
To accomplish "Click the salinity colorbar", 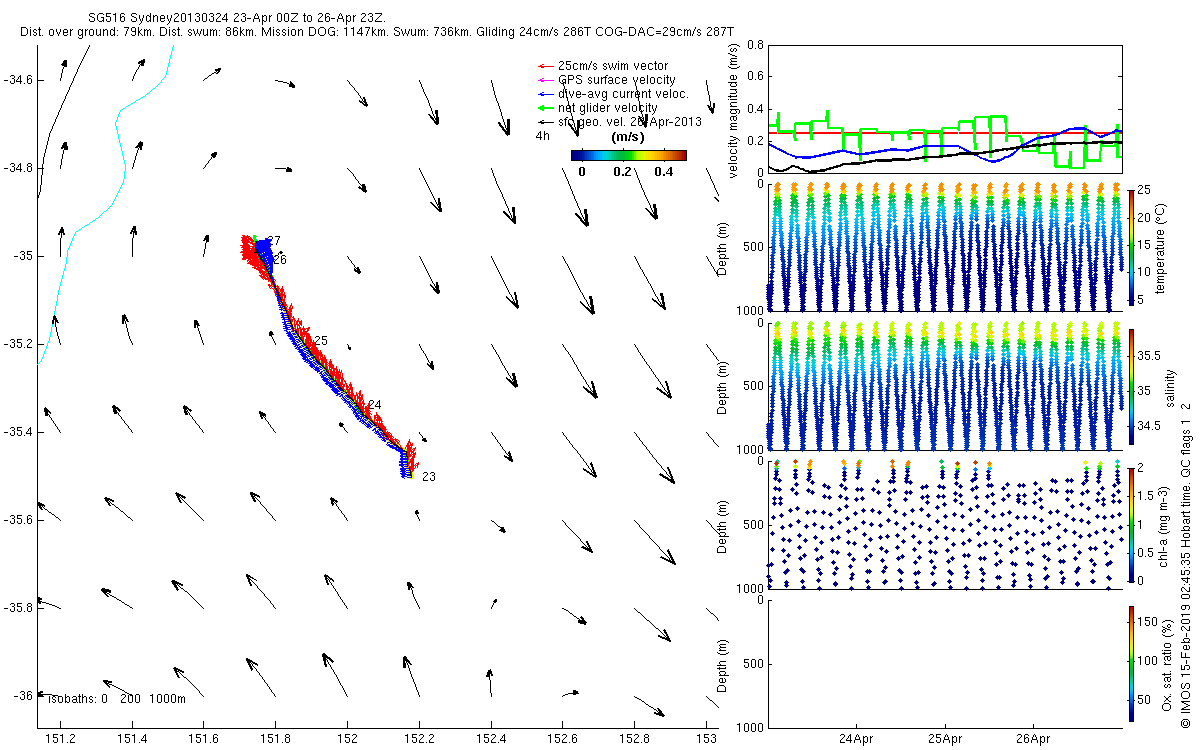I will point(1130,386).
